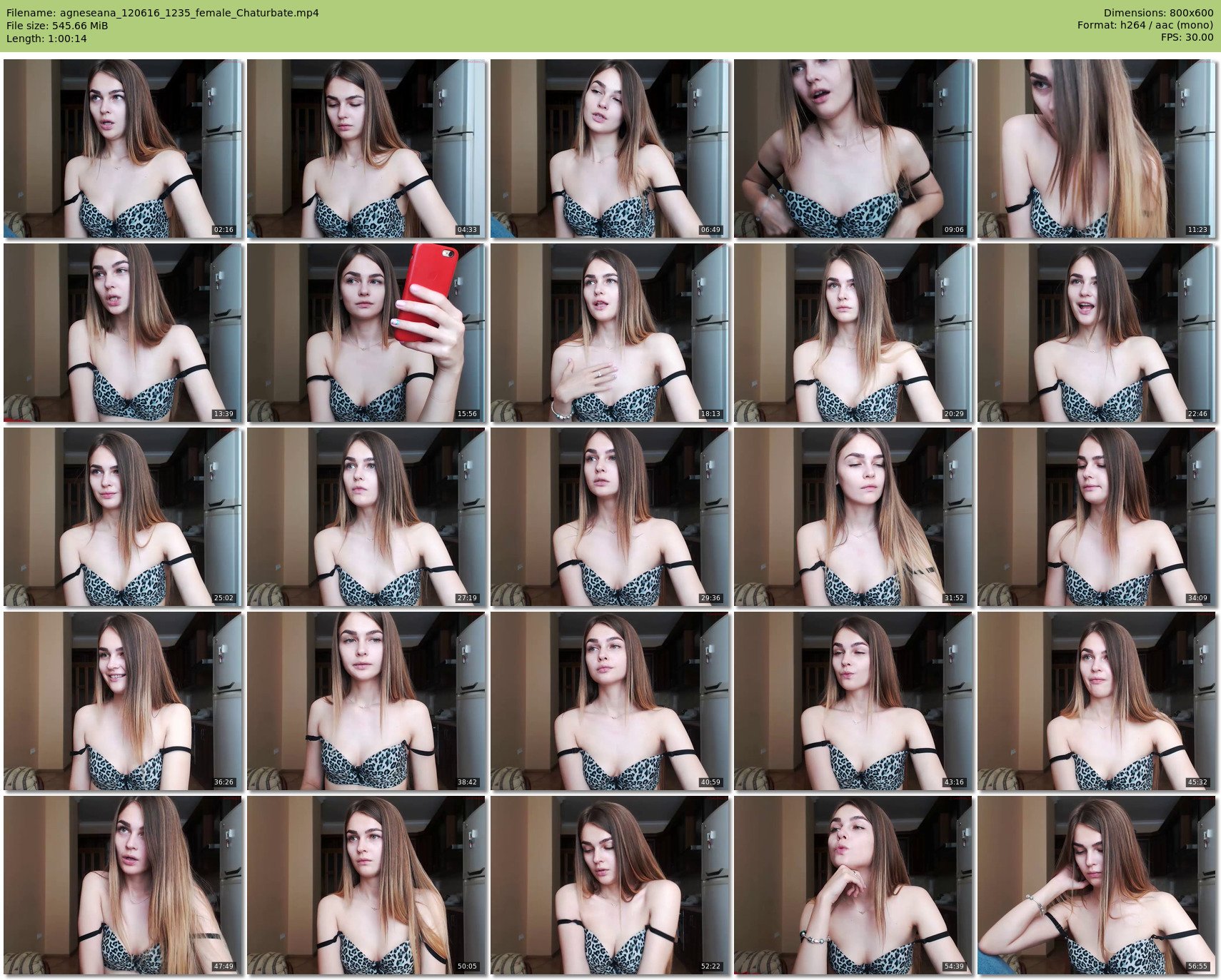Open the frame stamped 22:46
This screenshot has width=1221, height=980.
(x=1097, y=333)
